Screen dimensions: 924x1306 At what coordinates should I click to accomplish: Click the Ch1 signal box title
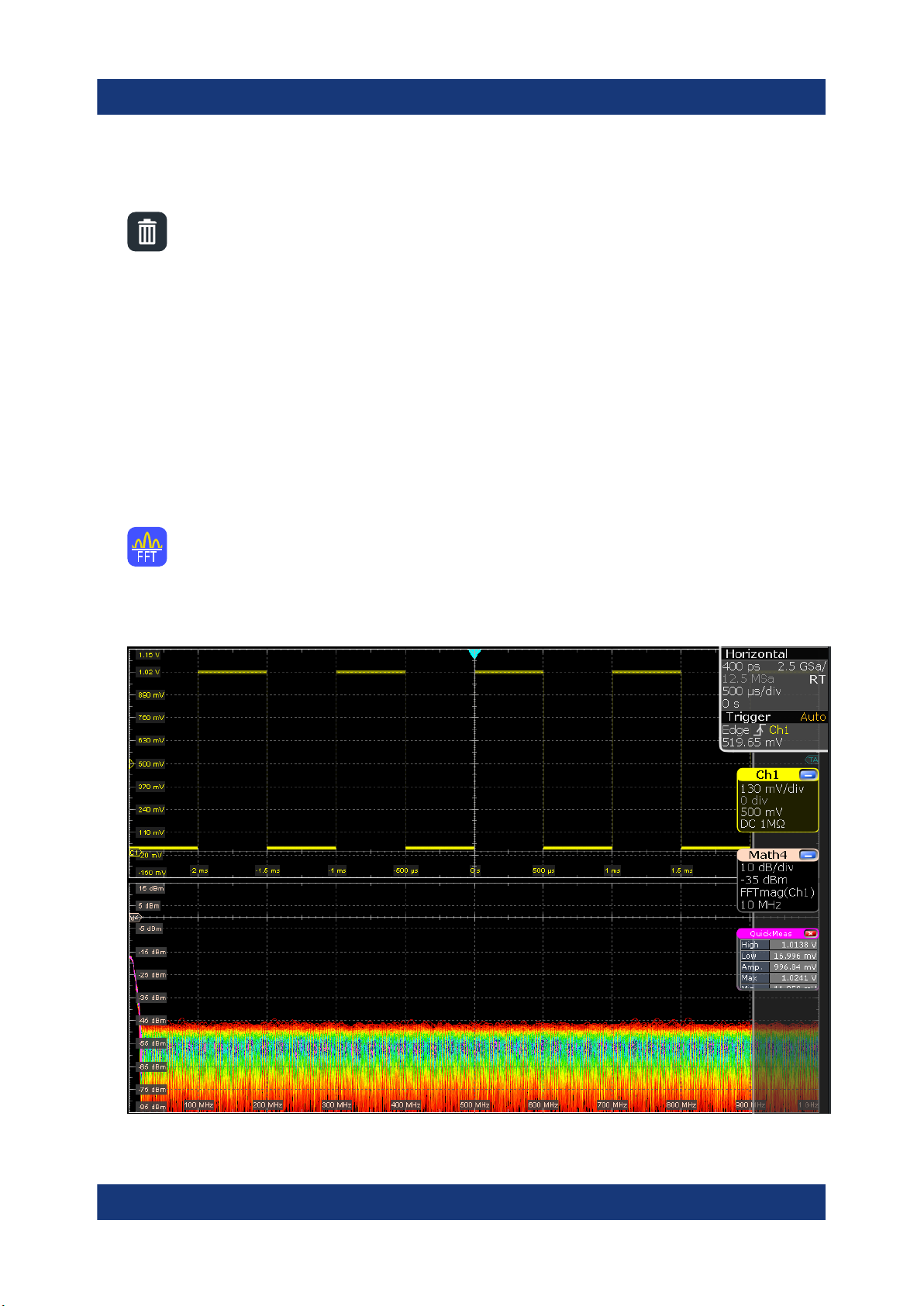pos(767,774)
